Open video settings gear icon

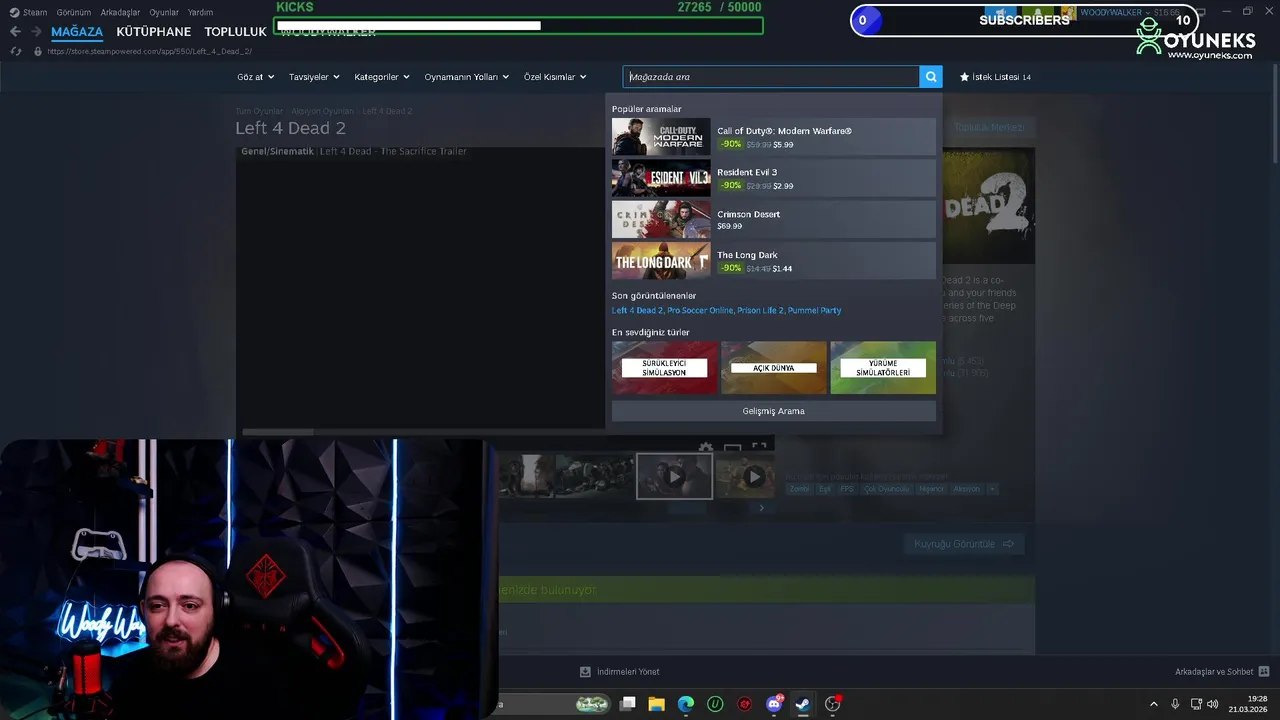tap(706, 448)
